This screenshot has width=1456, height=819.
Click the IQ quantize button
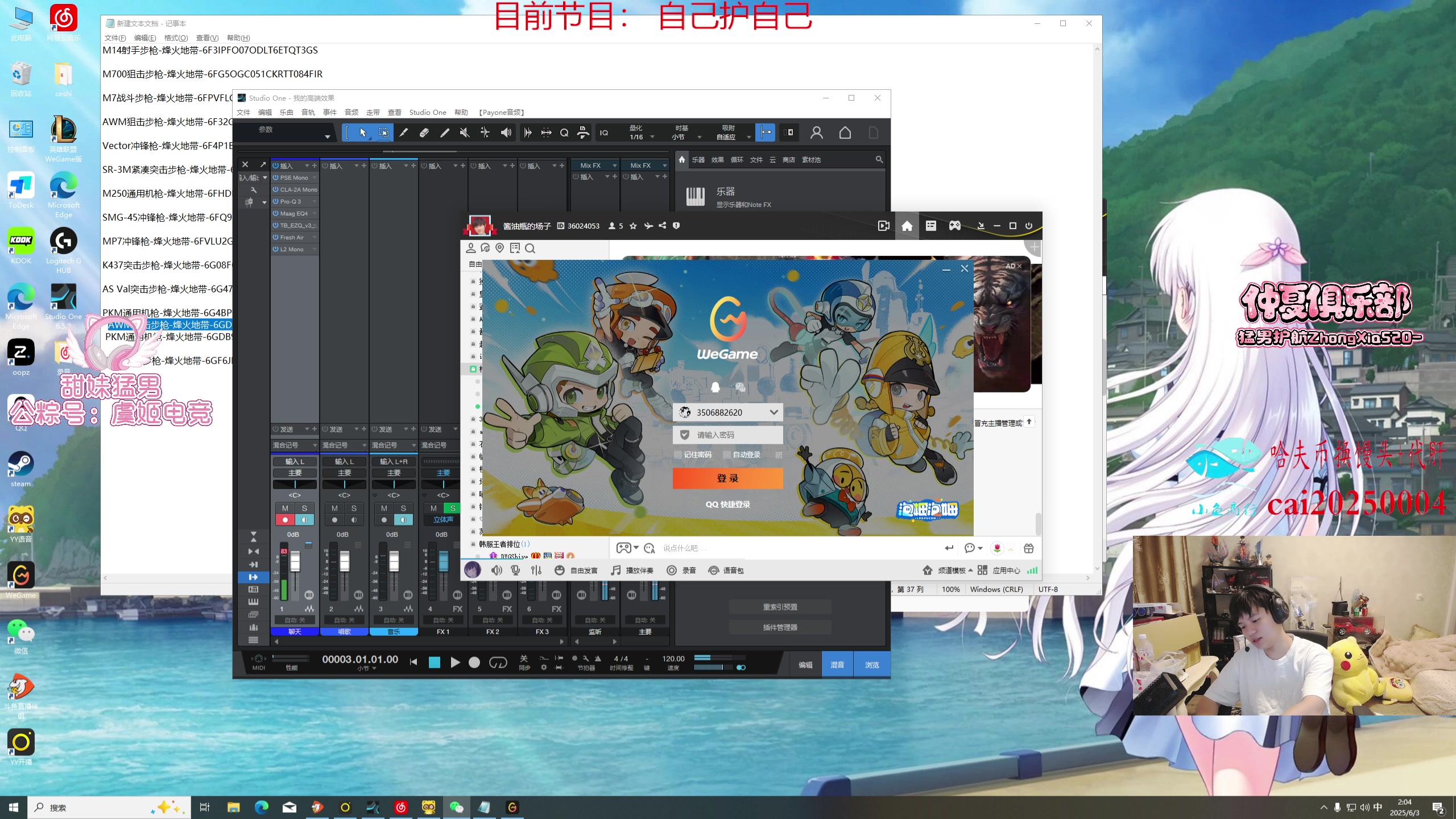(x=604, y=133)
